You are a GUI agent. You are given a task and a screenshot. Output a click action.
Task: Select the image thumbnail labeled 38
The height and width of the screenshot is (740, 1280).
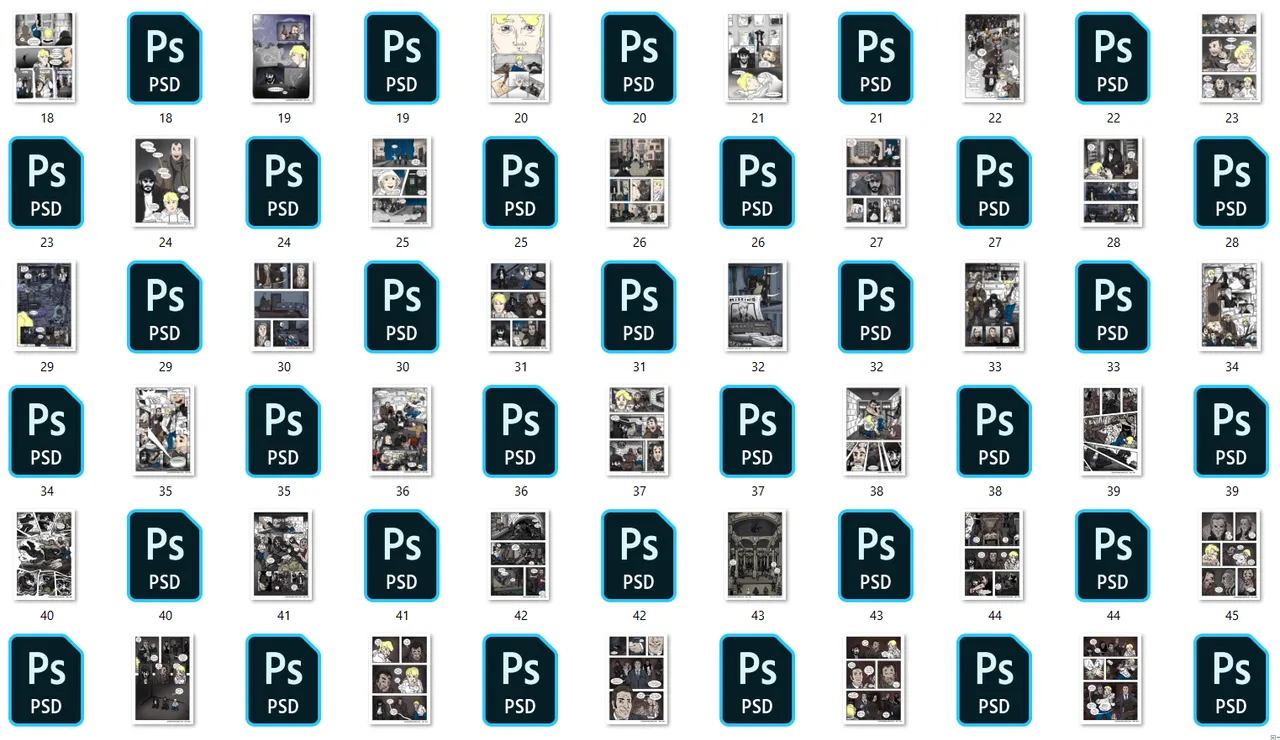point(876,432)
